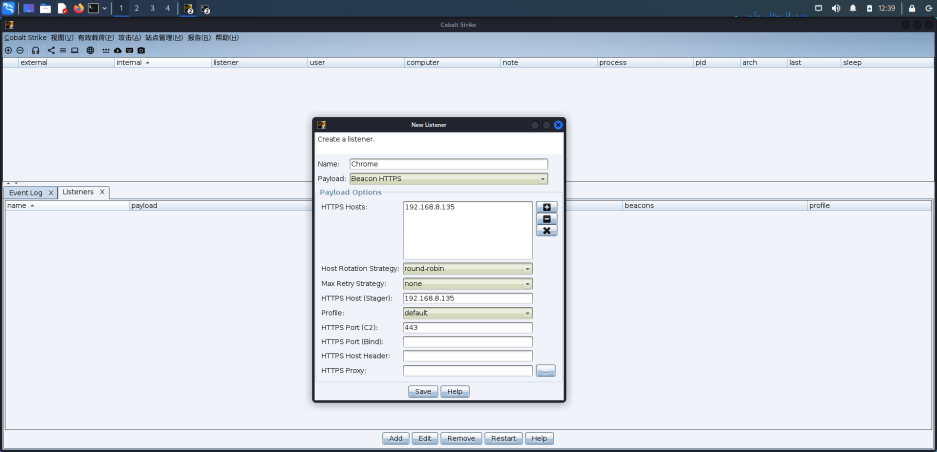Viewport: 937px width, 452px height.
Task: Click the lock screen padlock icon
Action: (912, 8)
